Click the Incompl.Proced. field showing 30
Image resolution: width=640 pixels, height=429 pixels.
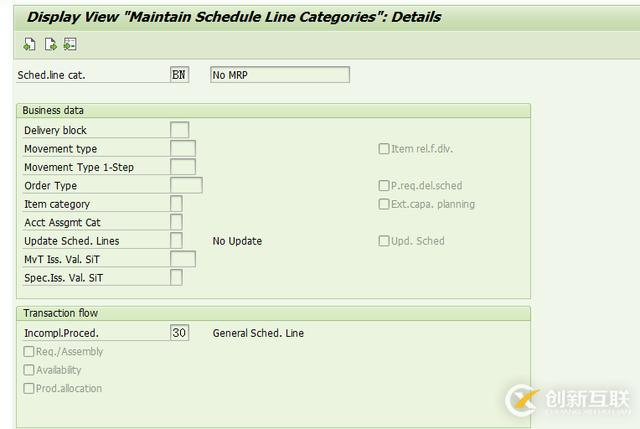[x=179, y=333]
